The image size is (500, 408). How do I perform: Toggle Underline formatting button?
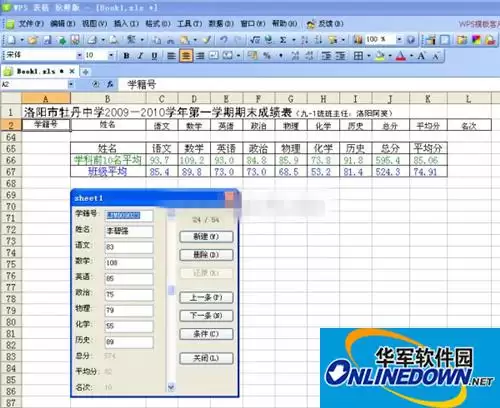pos(154,56)
